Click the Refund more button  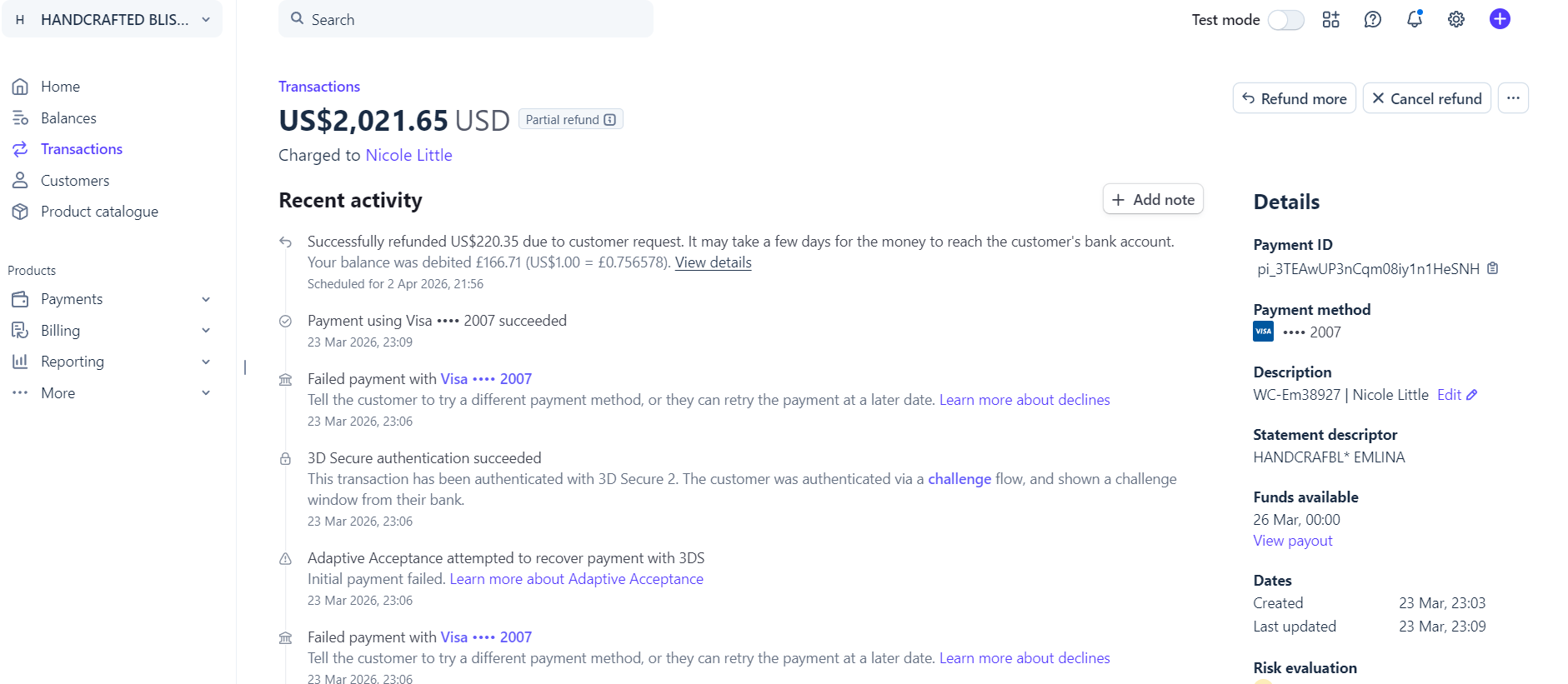tap(1294, 98)
